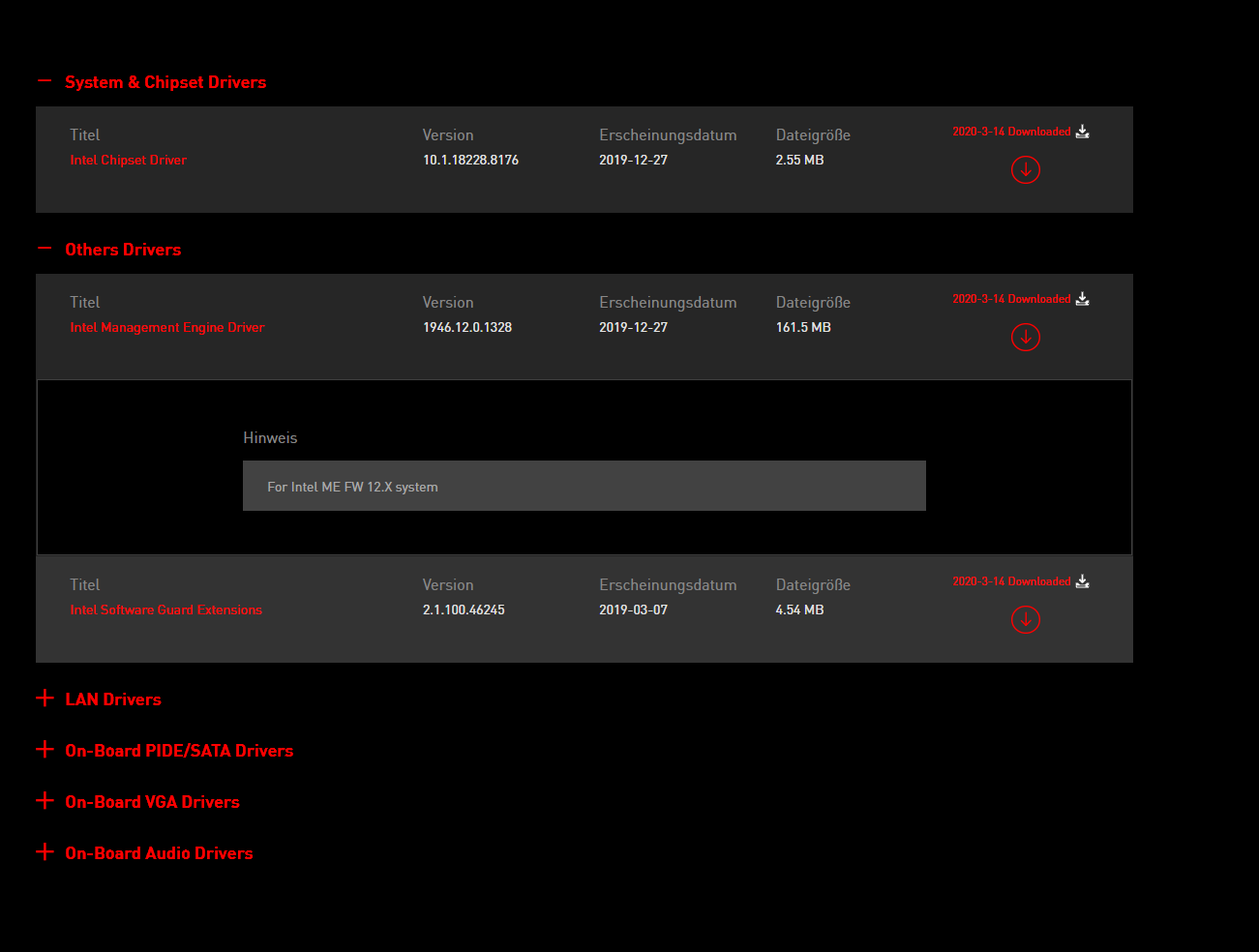The width and height of the screenshot is (1259, 952).
Task: Collapse Others Drivers minus icon
Action: [x=45, y=249]
